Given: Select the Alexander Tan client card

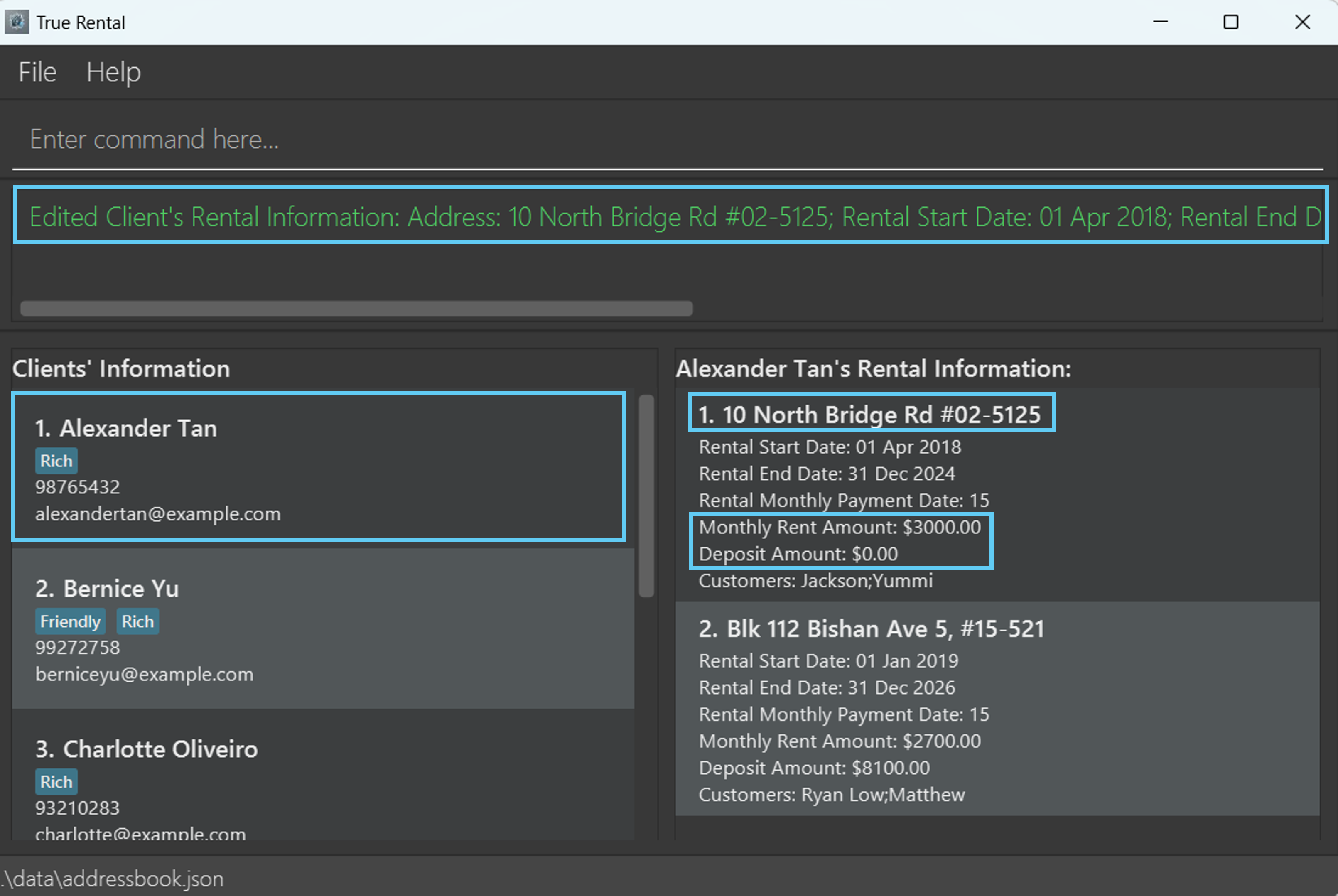Looking at the screenshot, I should coord(318,466).
